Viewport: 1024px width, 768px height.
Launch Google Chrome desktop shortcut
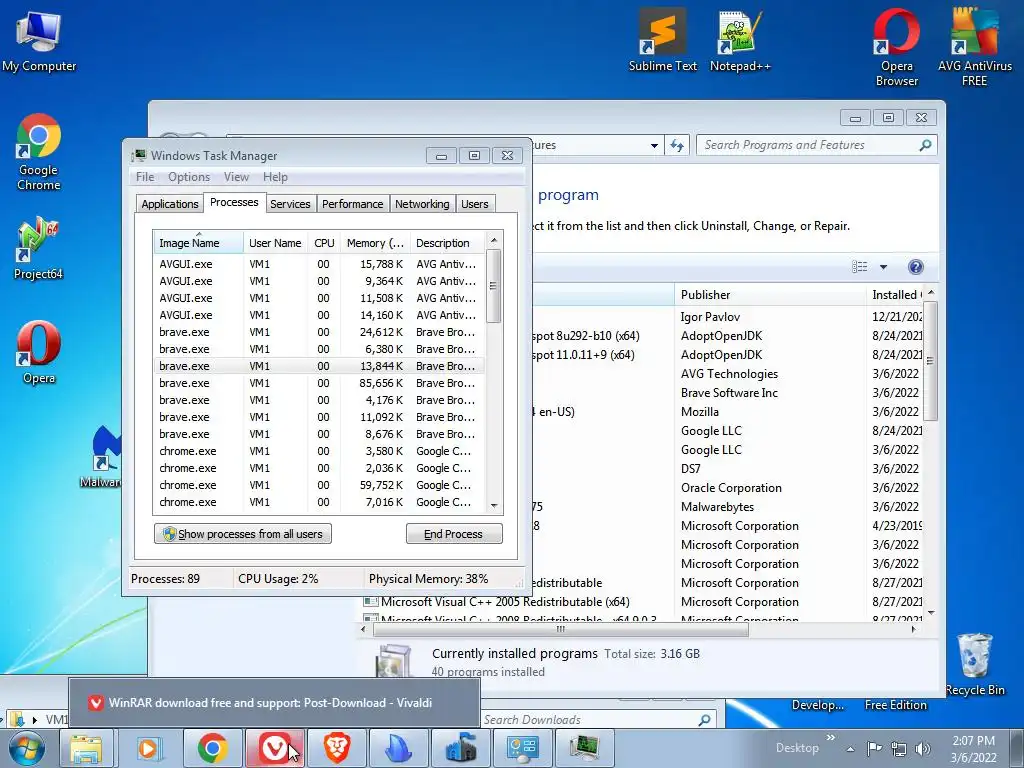tap(39, 152)
